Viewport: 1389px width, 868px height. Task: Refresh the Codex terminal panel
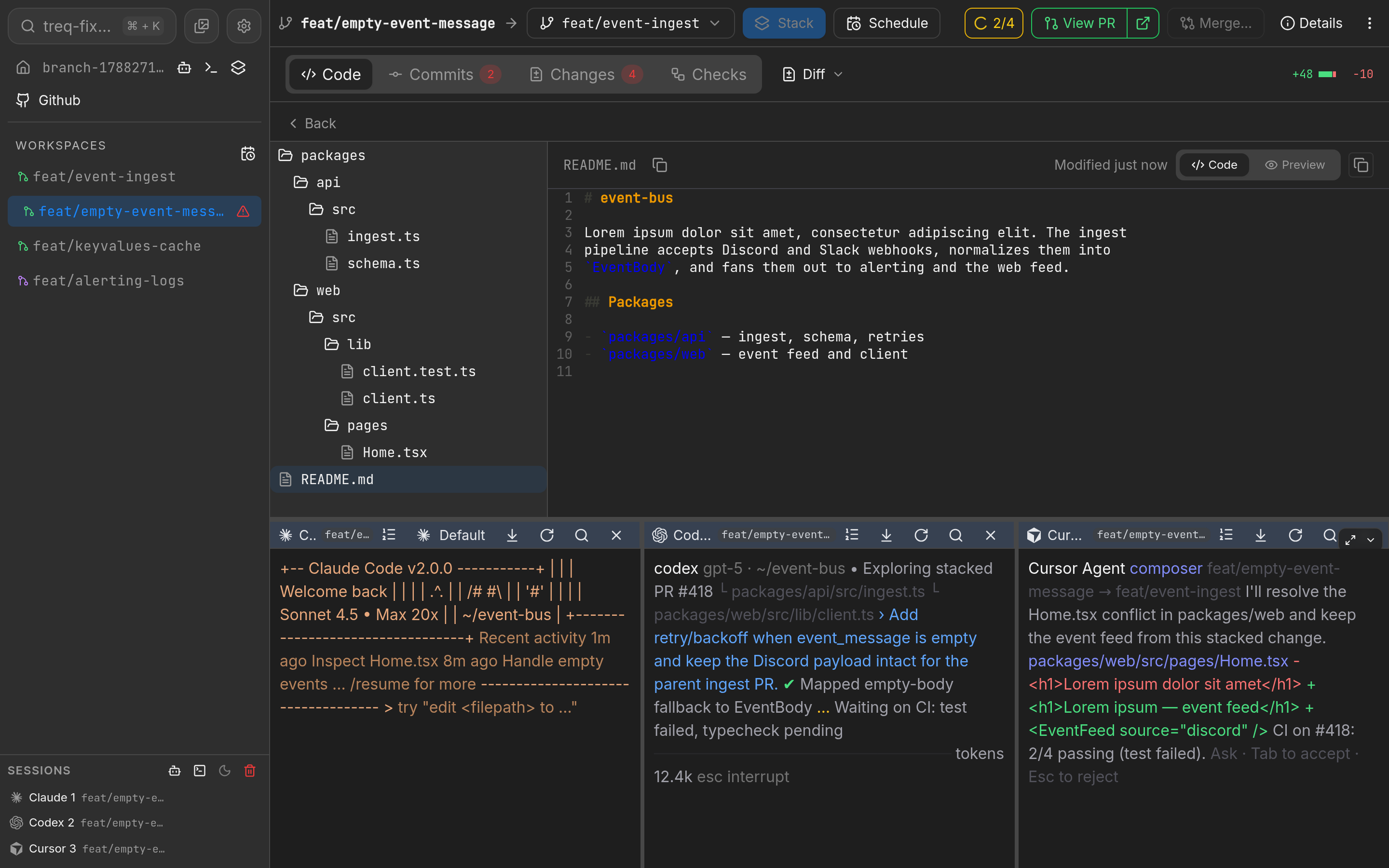click(921, 535)
